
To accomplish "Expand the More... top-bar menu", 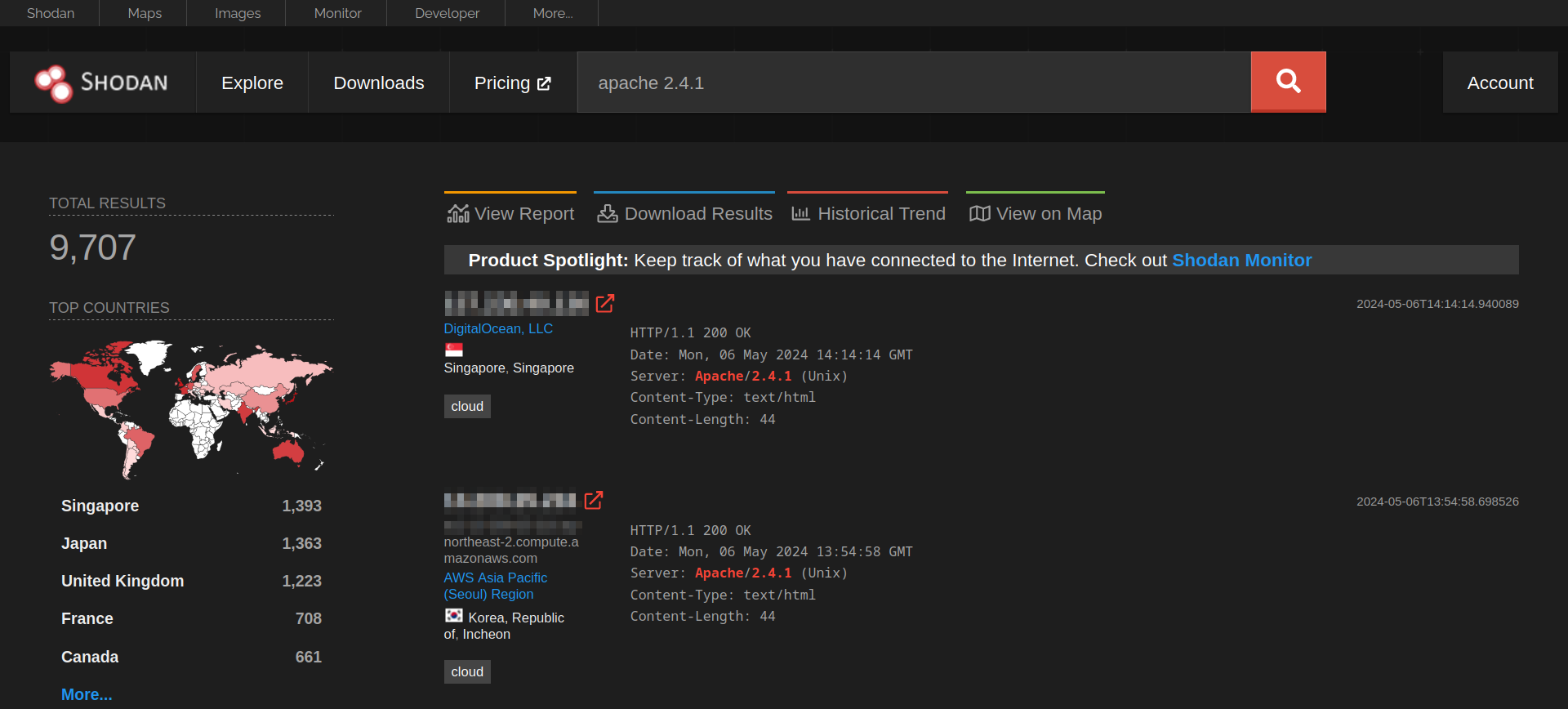I will pyautogui.click(x=552, y=13).
